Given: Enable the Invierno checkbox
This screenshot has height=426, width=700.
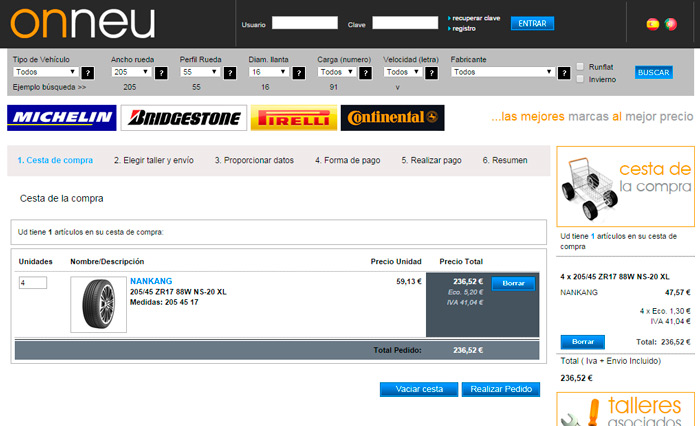Looking at the screenshot, I should [580, 78].
